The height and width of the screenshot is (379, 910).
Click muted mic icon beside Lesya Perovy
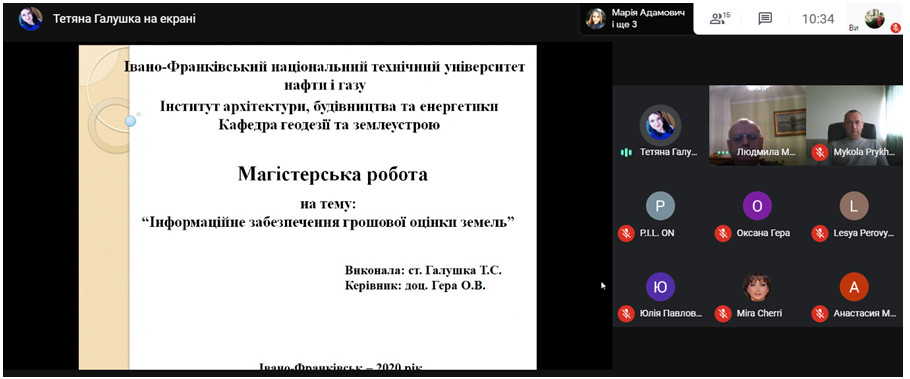(819, 233)
